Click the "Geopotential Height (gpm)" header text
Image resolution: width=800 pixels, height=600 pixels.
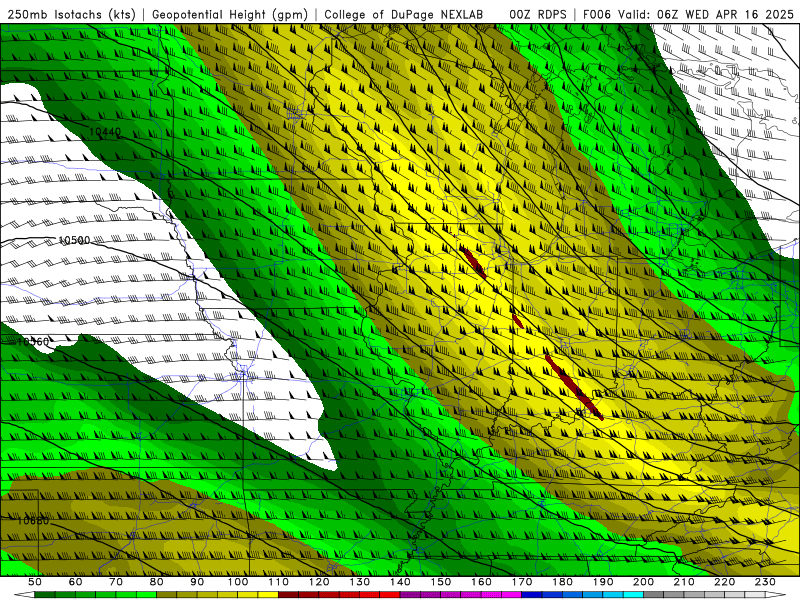click(230, 15)
